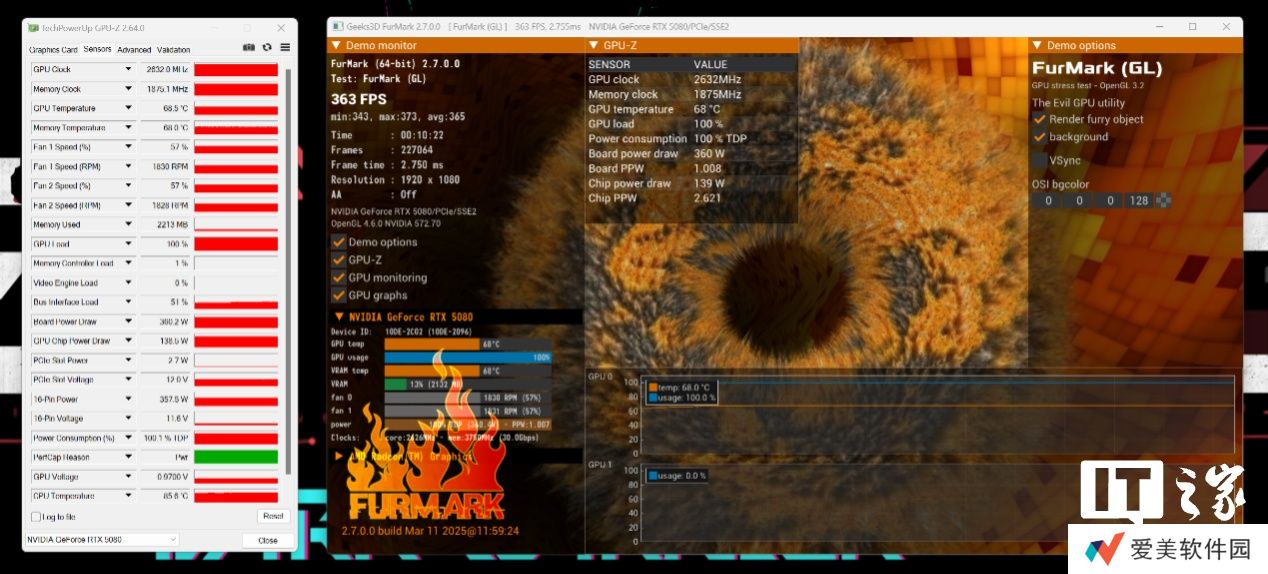Switch to the Graphics Card tab
This screenshot has width=1268, height=574.
tap(53, 49)
